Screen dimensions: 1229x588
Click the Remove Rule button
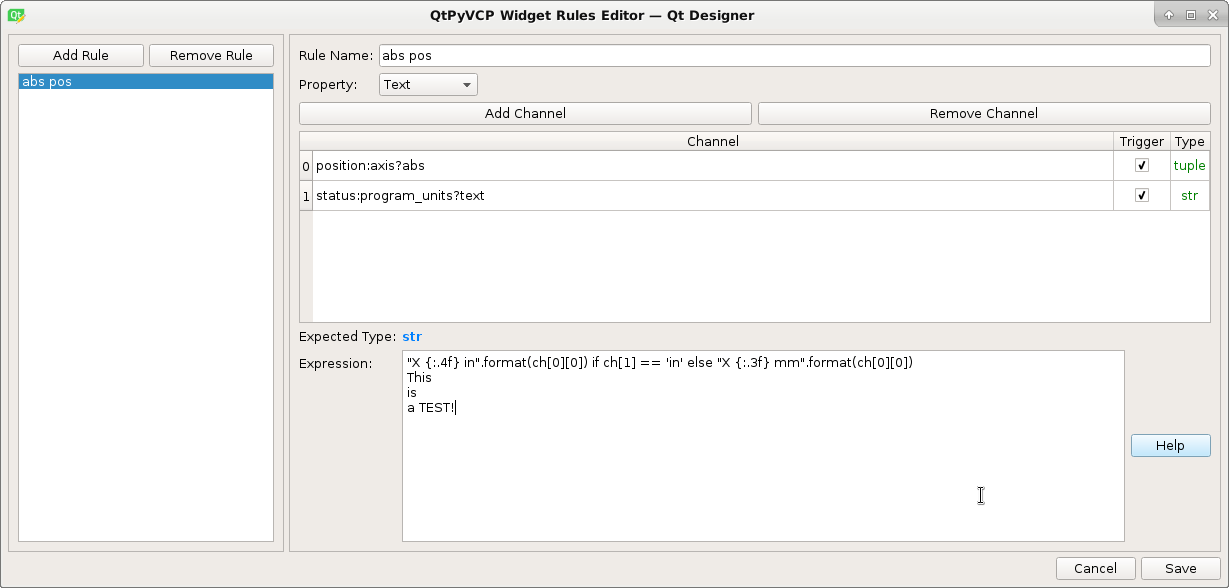pos(211,55)
